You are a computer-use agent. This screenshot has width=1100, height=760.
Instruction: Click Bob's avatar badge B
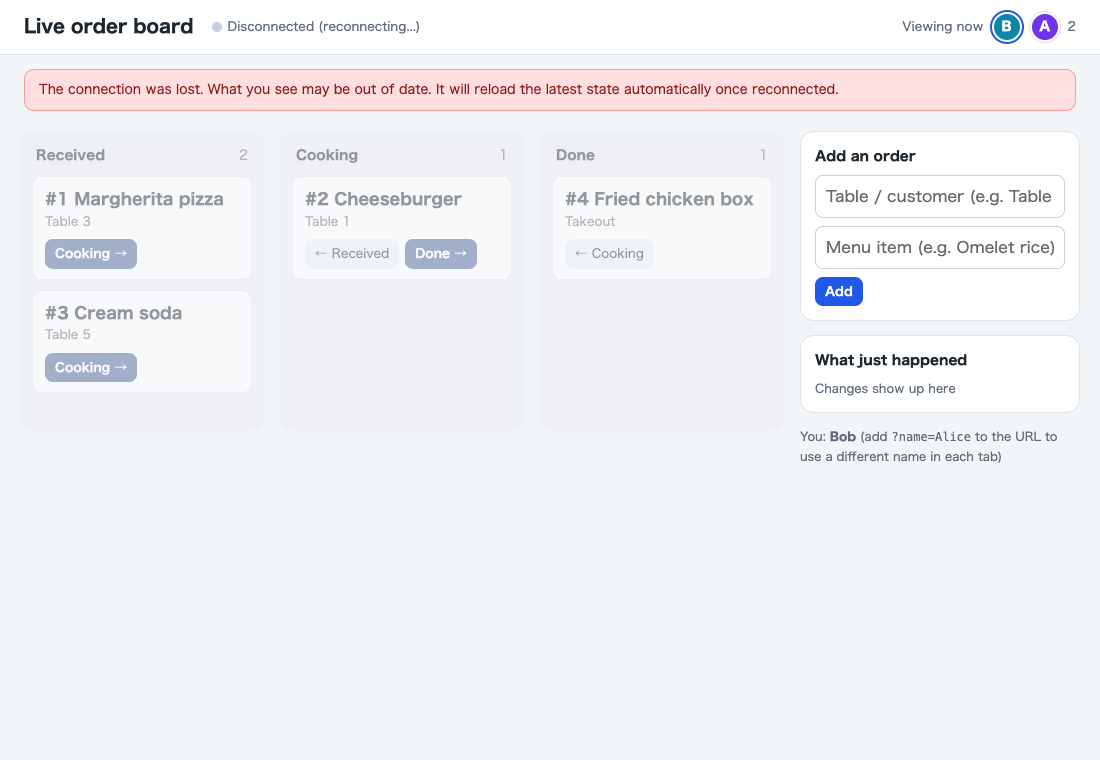pyautogui.click(x=1007, y=27)
